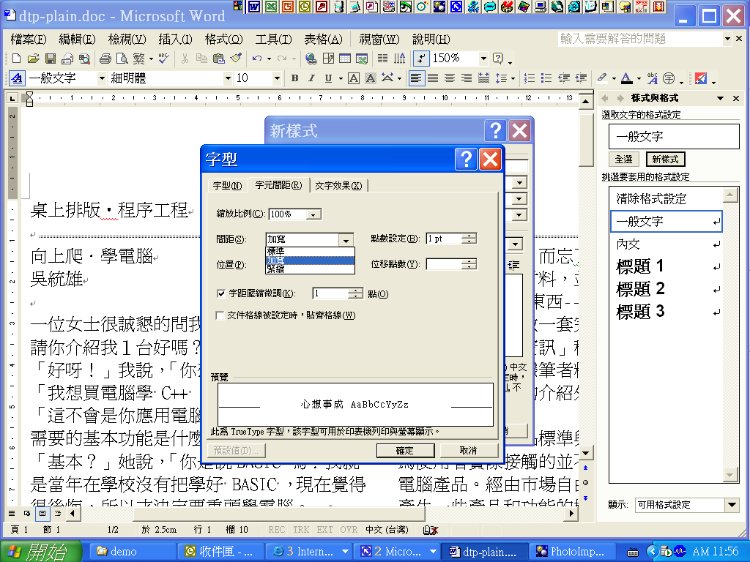Screen dimensions: 750x562
Task: Switch to 文字效果(X) tab
Action: pos(338,186)
